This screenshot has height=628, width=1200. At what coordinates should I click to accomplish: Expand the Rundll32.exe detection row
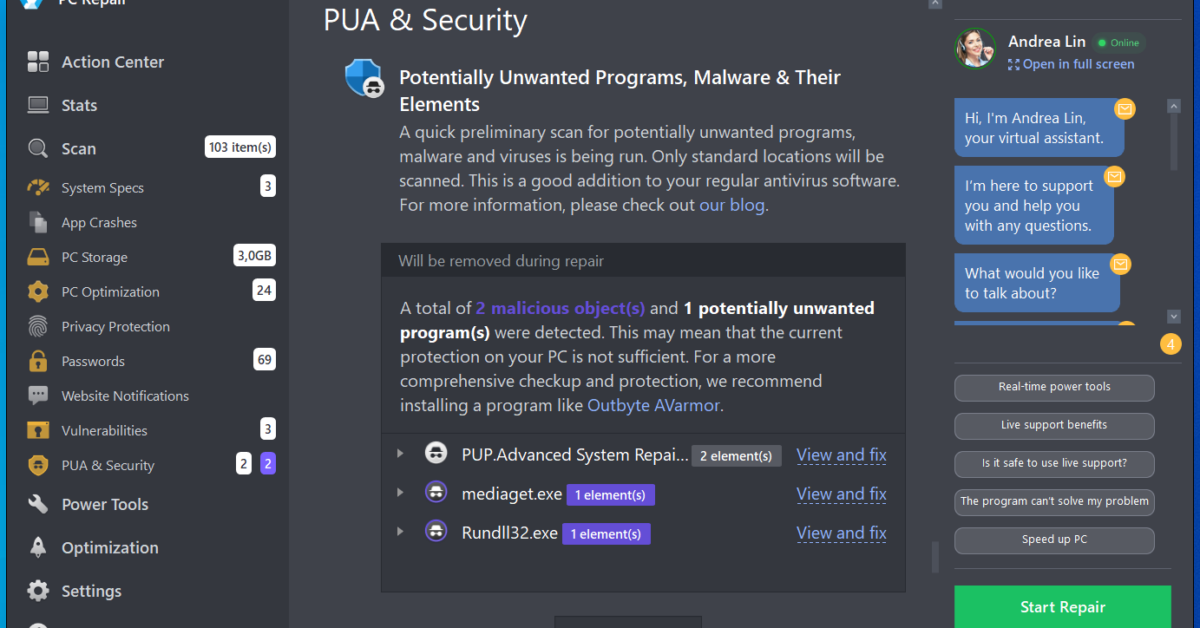pos(400,532)
